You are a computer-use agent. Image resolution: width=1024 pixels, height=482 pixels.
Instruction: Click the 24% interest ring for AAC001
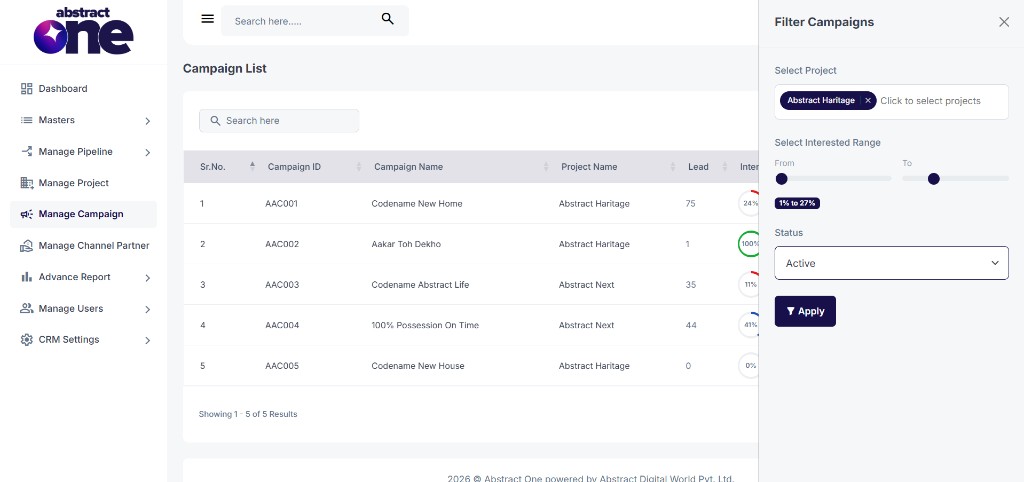coord(748,203)
